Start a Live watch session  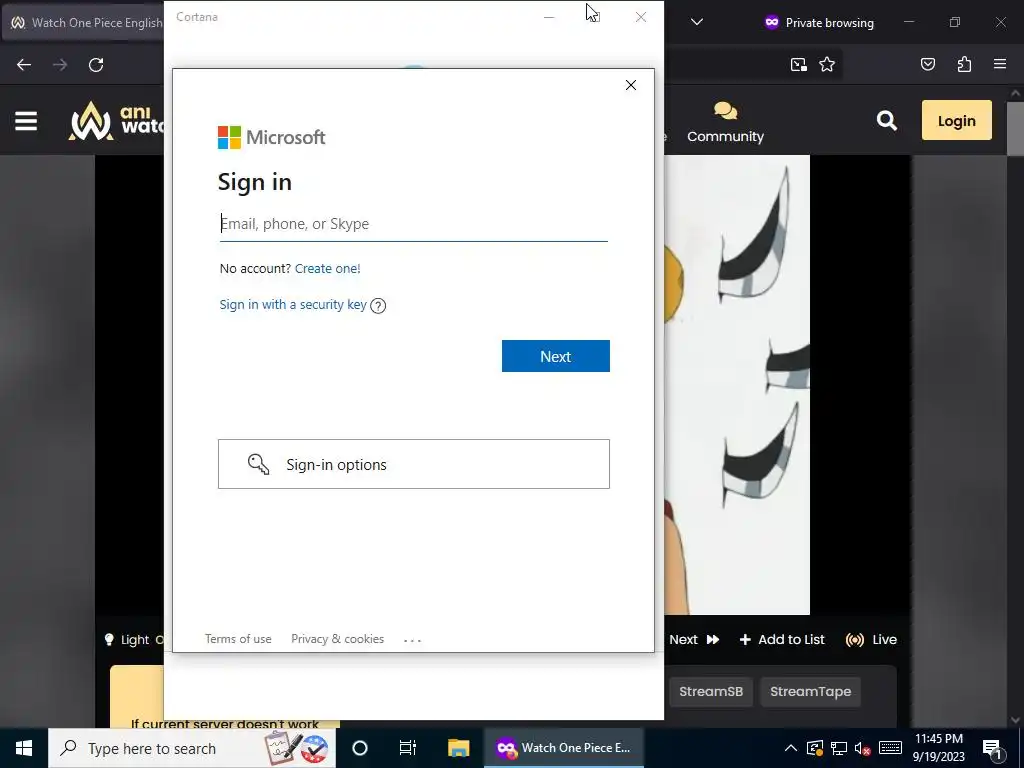pyautogui.click(x=871, y=639)
